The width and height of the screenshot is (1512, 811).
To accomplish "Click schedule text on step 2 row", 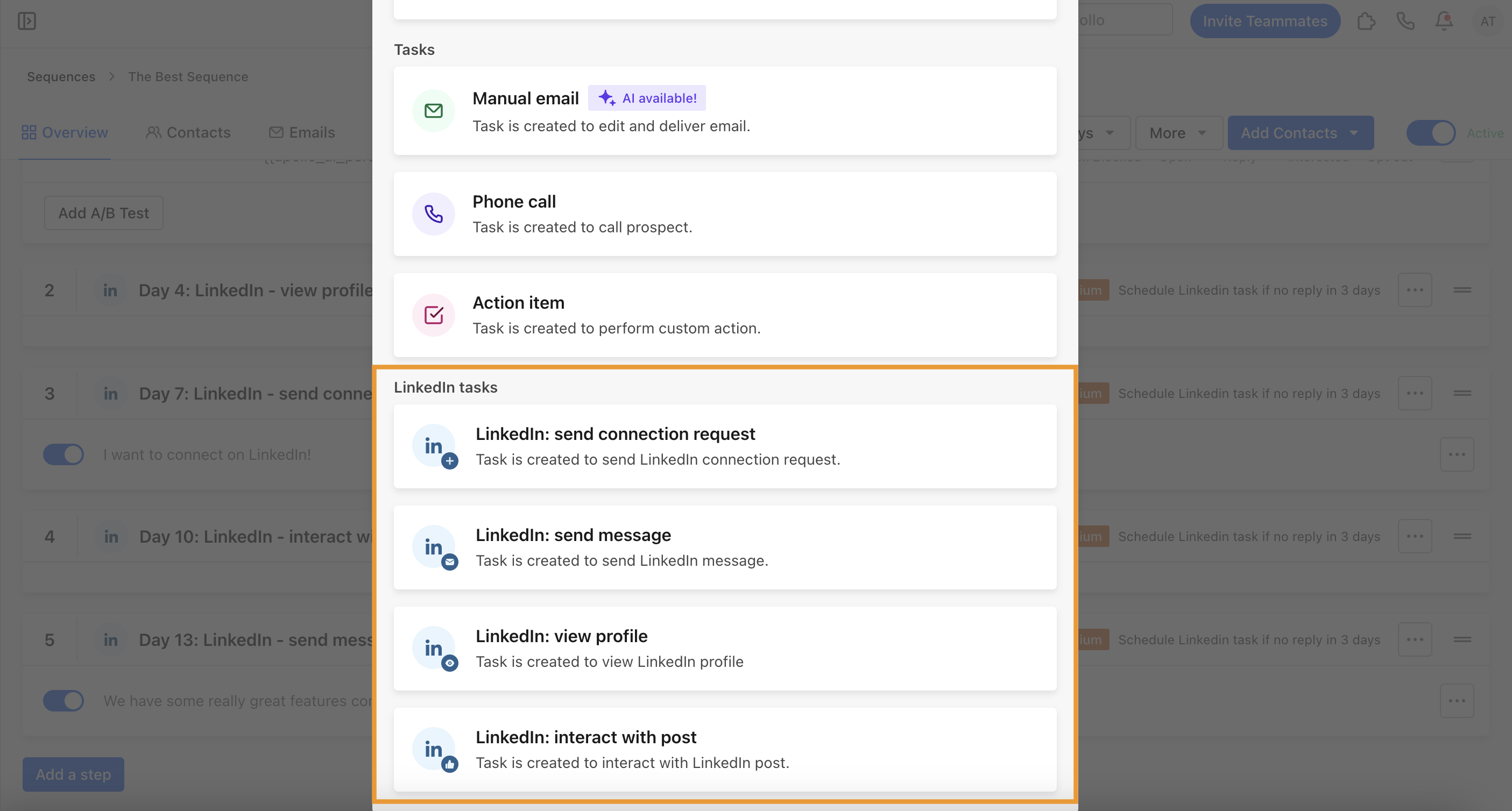I will (1249, 290).
